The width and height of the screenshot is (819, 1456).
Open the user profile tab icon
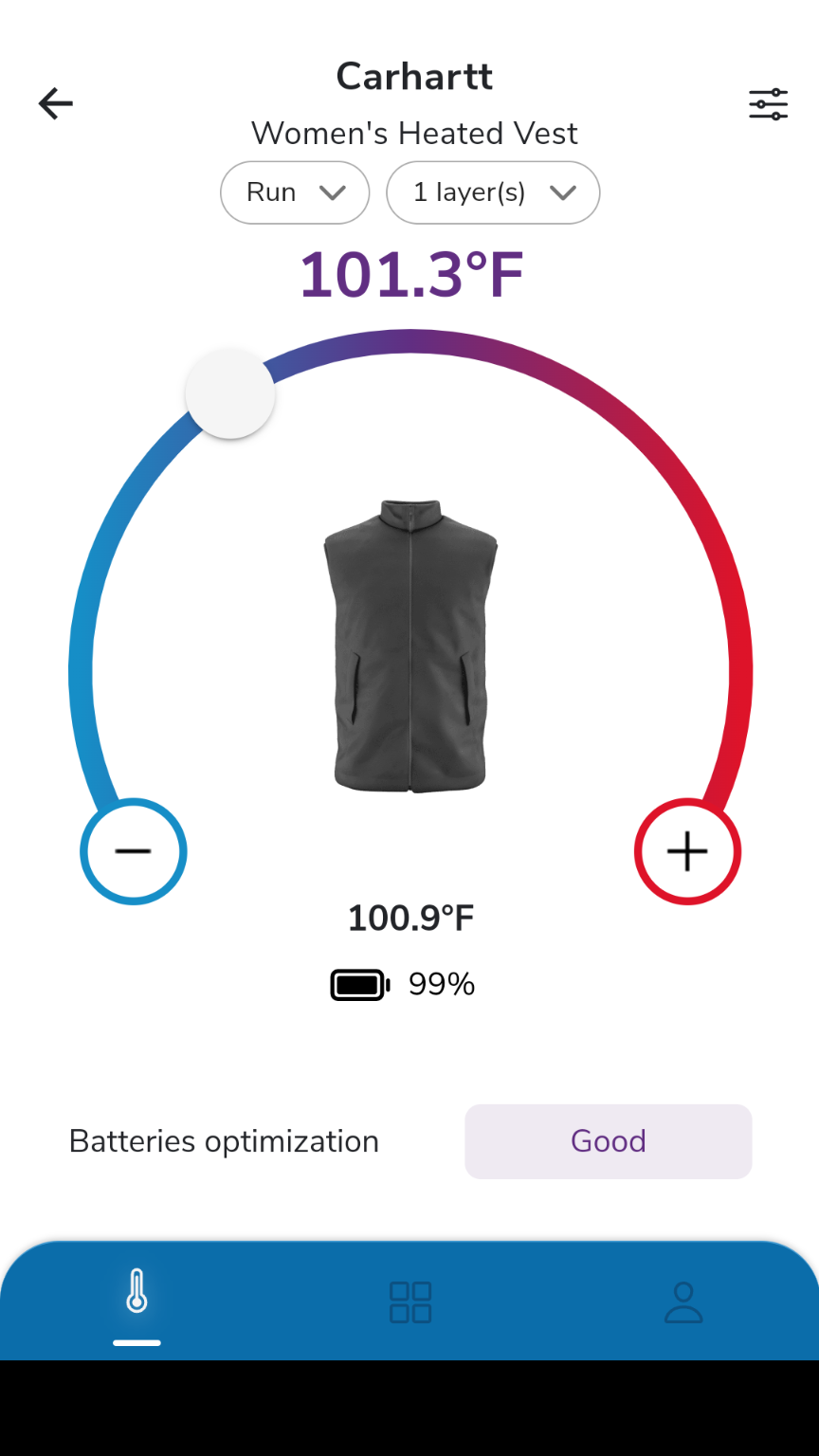point(682,1302)
